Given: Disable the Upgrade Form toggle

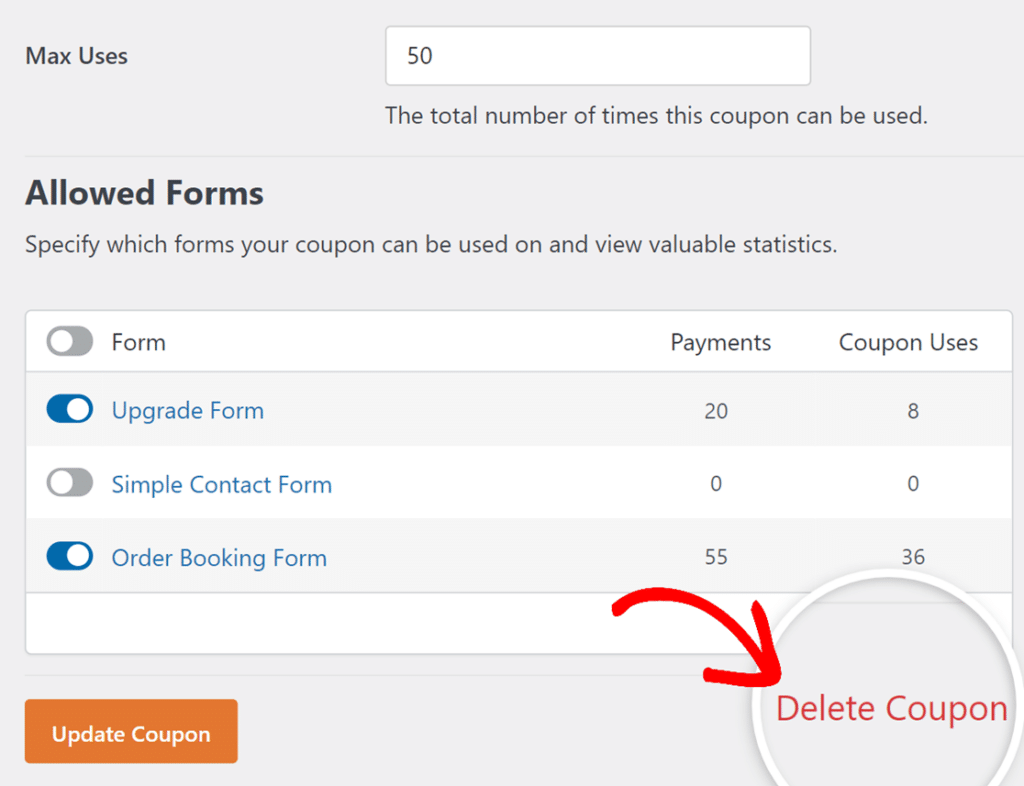Looking at the screenshot, I should [x=68, y=409].
